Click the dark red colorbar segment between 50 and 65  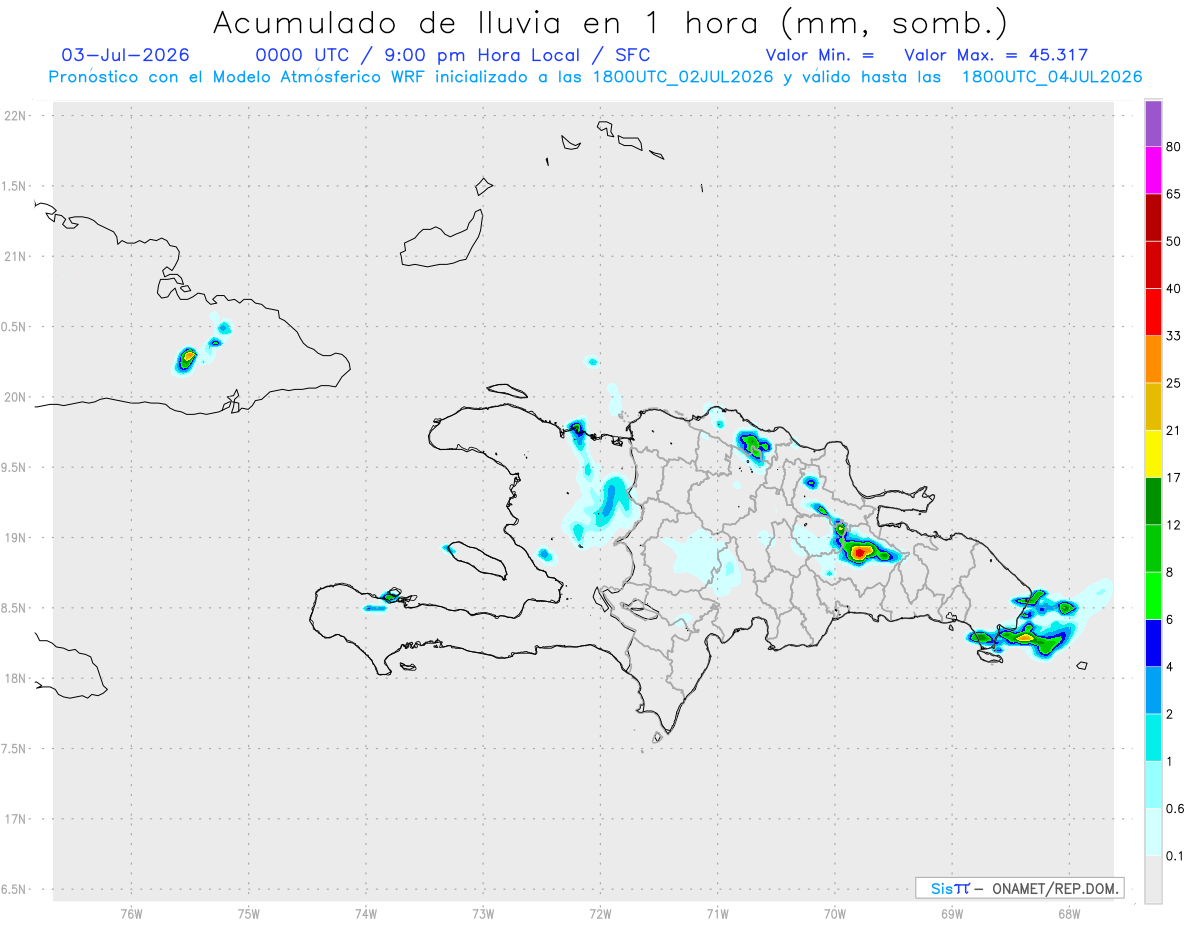point(1153,217)
